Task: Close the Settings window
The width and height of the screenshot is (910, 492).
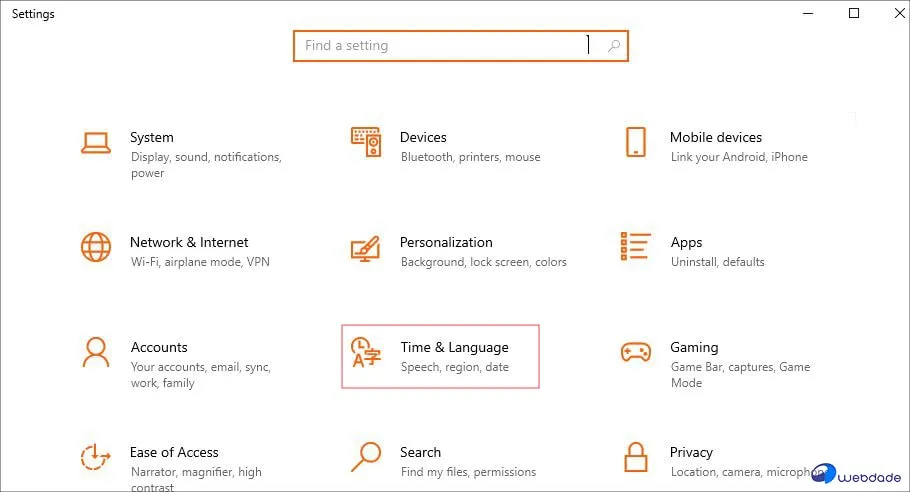Action: (898, 13)
